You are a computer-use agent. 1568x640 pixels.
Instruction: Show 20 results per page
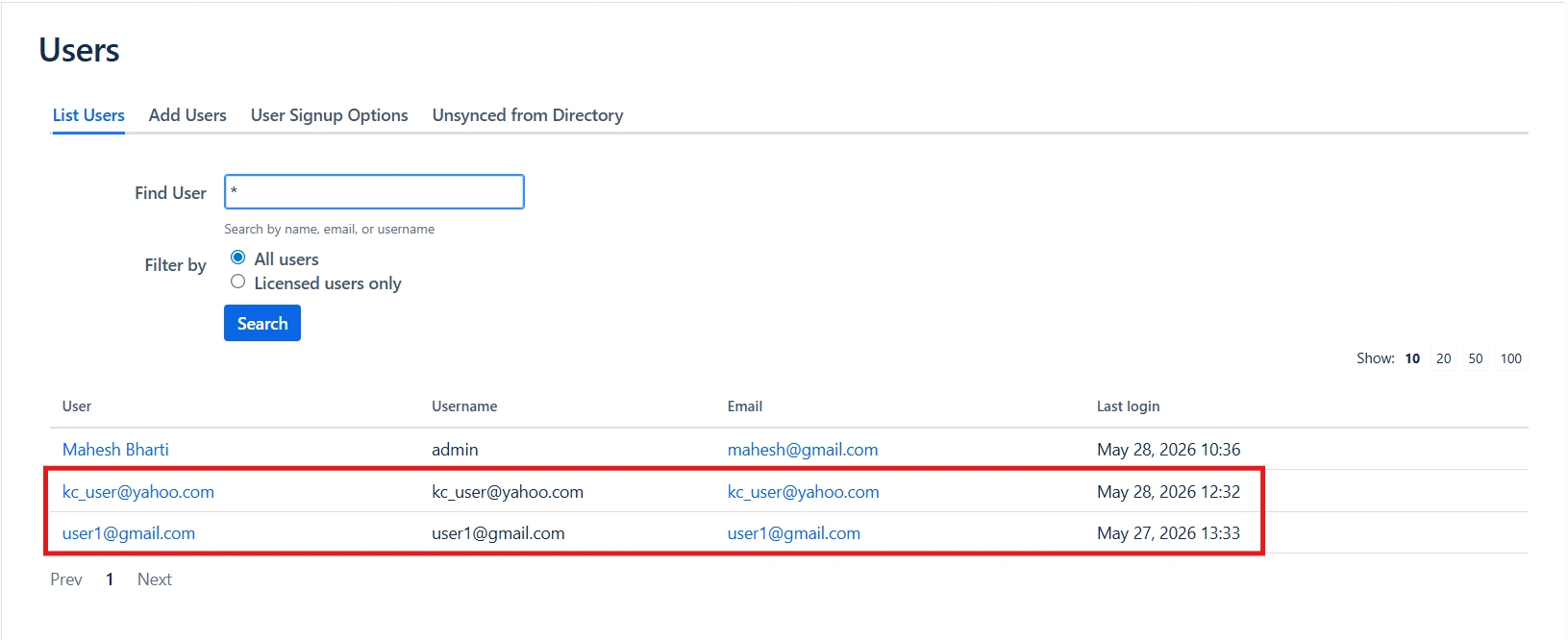tap(1444, 358)
